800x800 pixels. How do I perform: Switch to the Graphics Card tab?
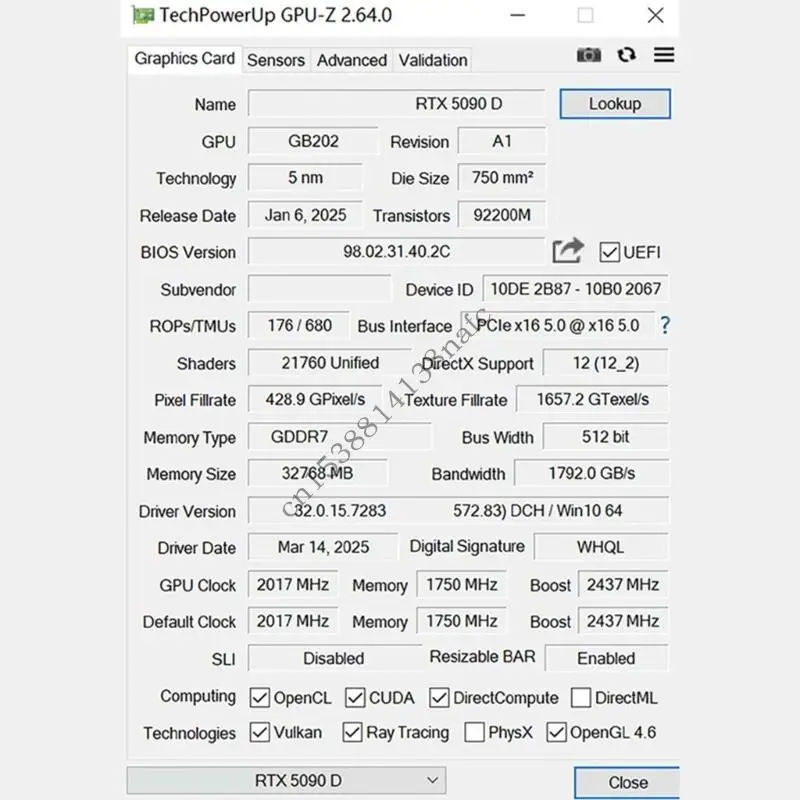pos(185,59)
